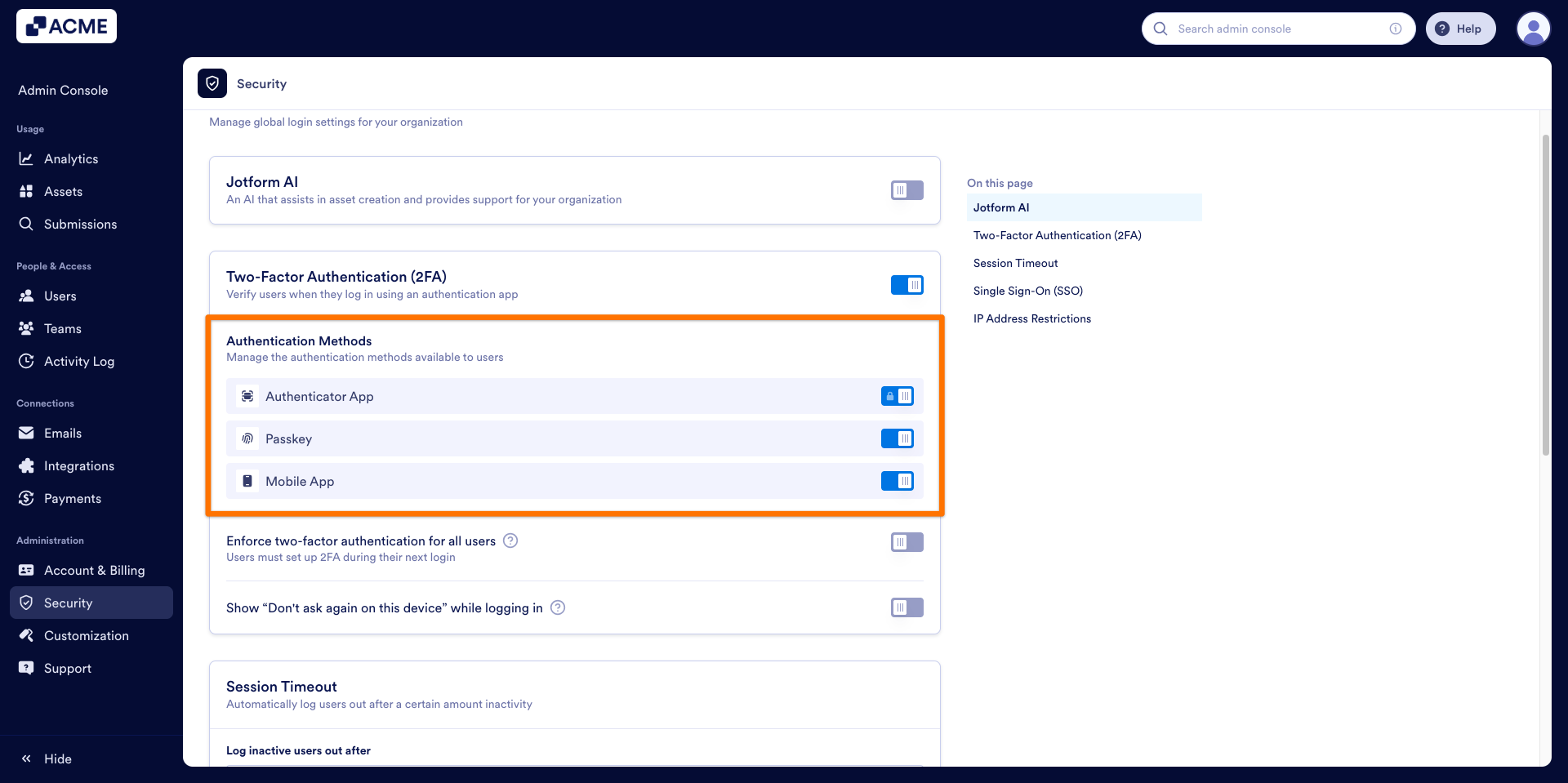Open Integrations from the sidebar

tap(79, 465)
